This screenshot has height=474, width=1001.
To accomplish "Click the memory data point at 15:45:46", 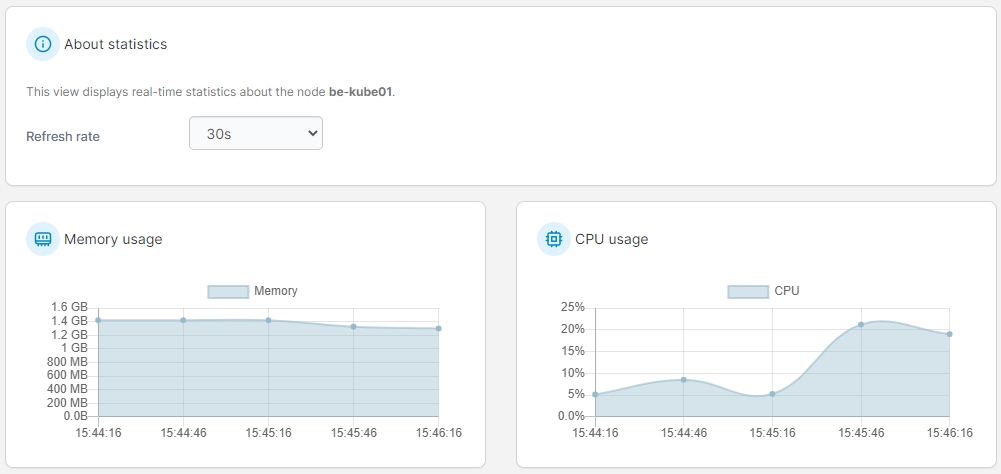I will coord(353,326).
